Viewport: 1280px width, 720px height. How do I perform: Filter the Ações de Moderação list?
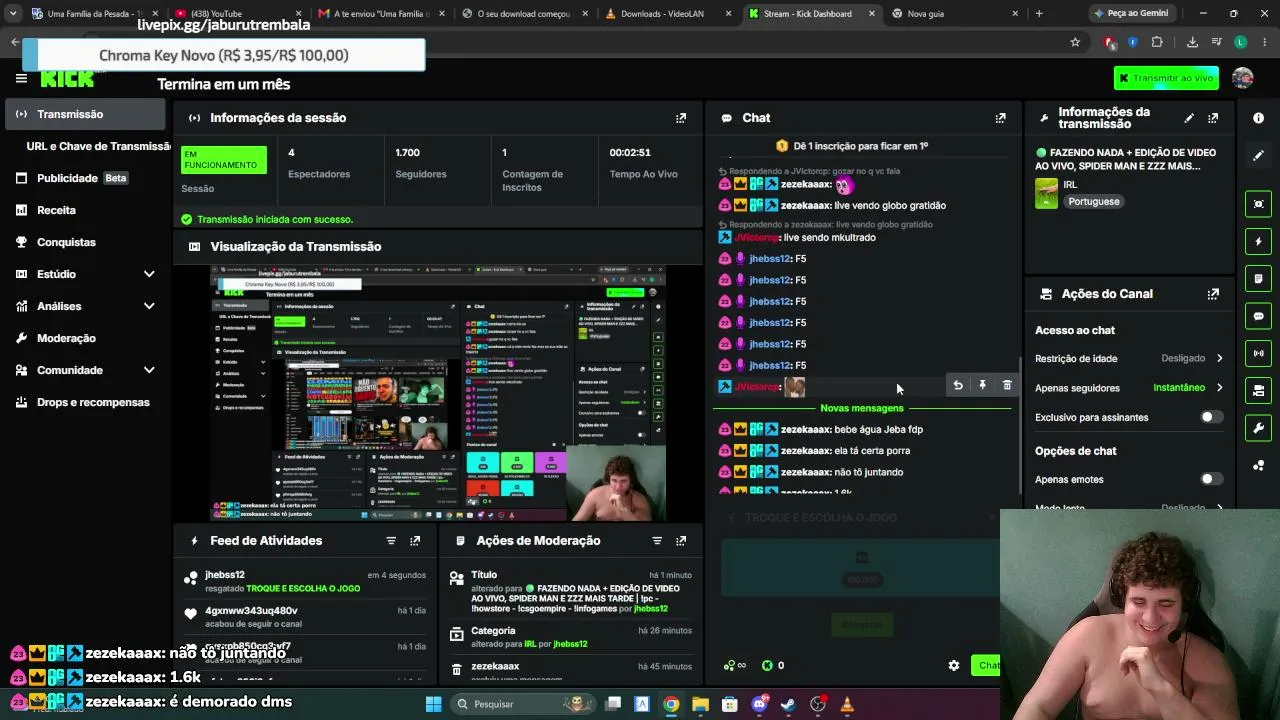(657, 541)
